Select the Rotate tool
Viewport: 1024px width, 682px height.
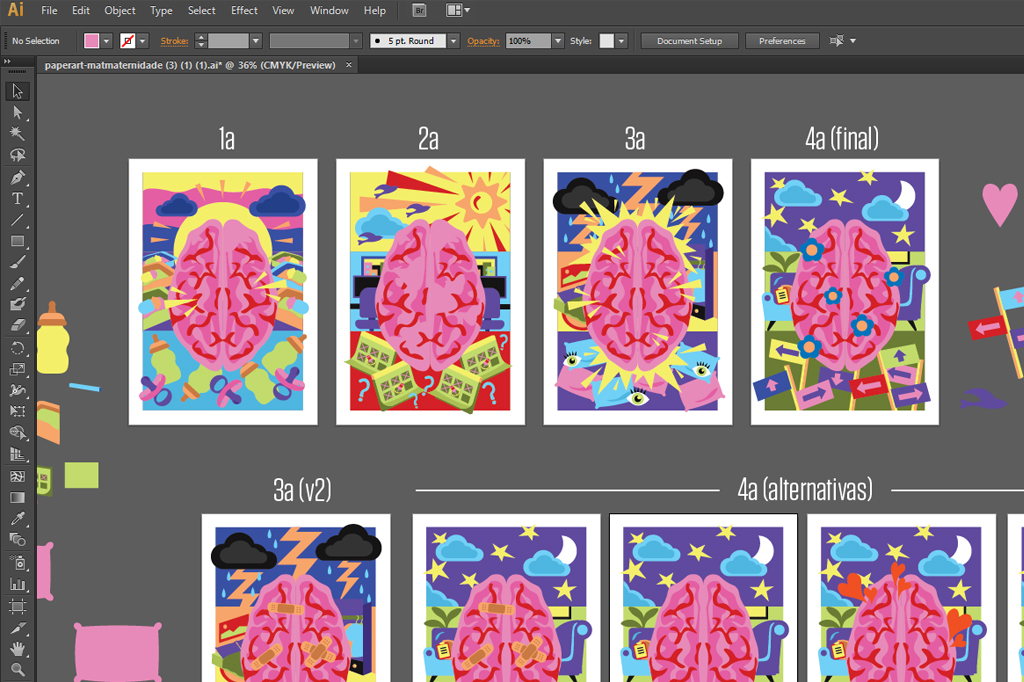pos(18,348)
